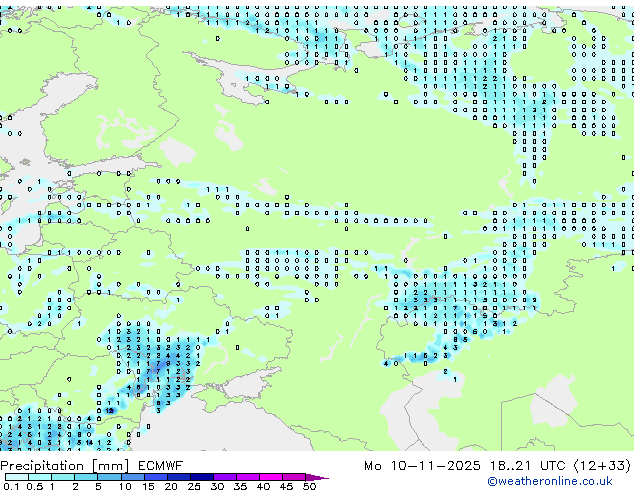Screen dimensions: 634x490
Task: Click the legend scale label "15"
Action: coord(148,486)
